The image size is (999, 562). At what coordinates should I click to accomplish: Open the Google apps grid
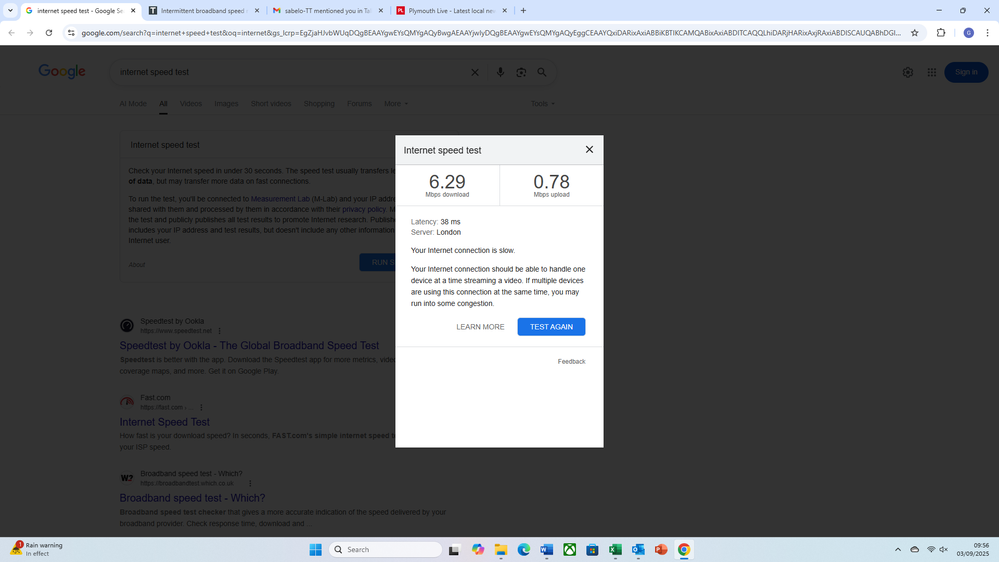(932, 72)
